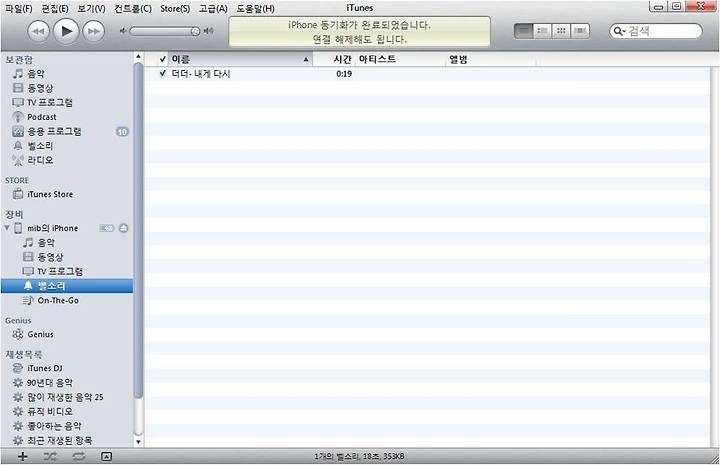Adjust the volume slider

(164, 31)
